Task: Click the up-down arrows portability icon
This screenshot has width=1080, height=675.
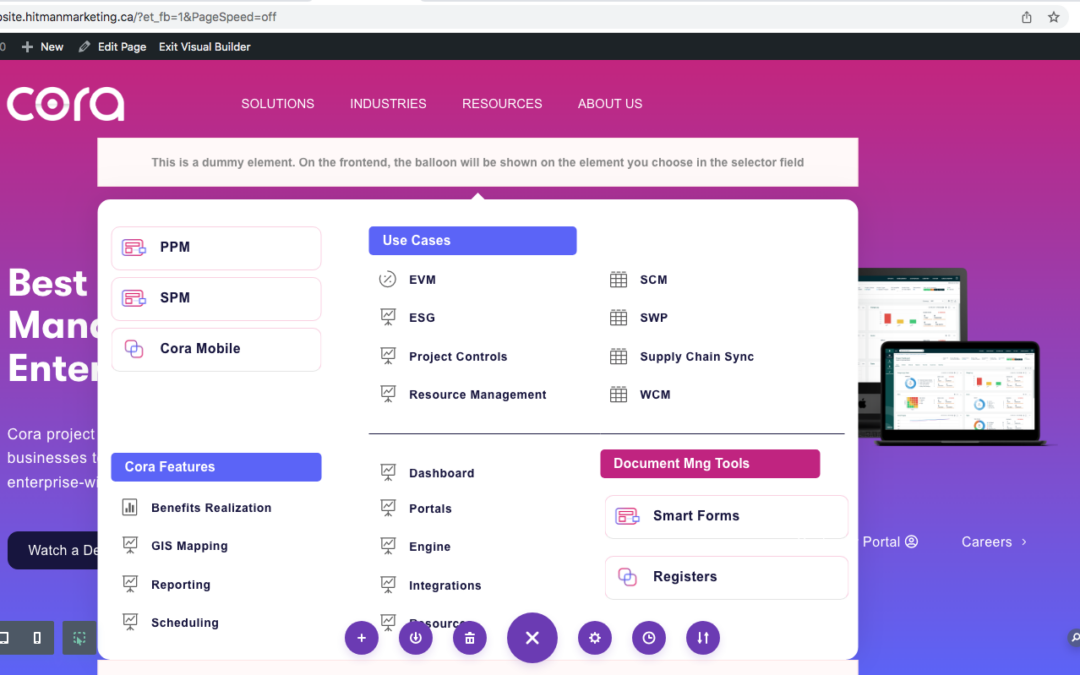Action: point(703,638)
